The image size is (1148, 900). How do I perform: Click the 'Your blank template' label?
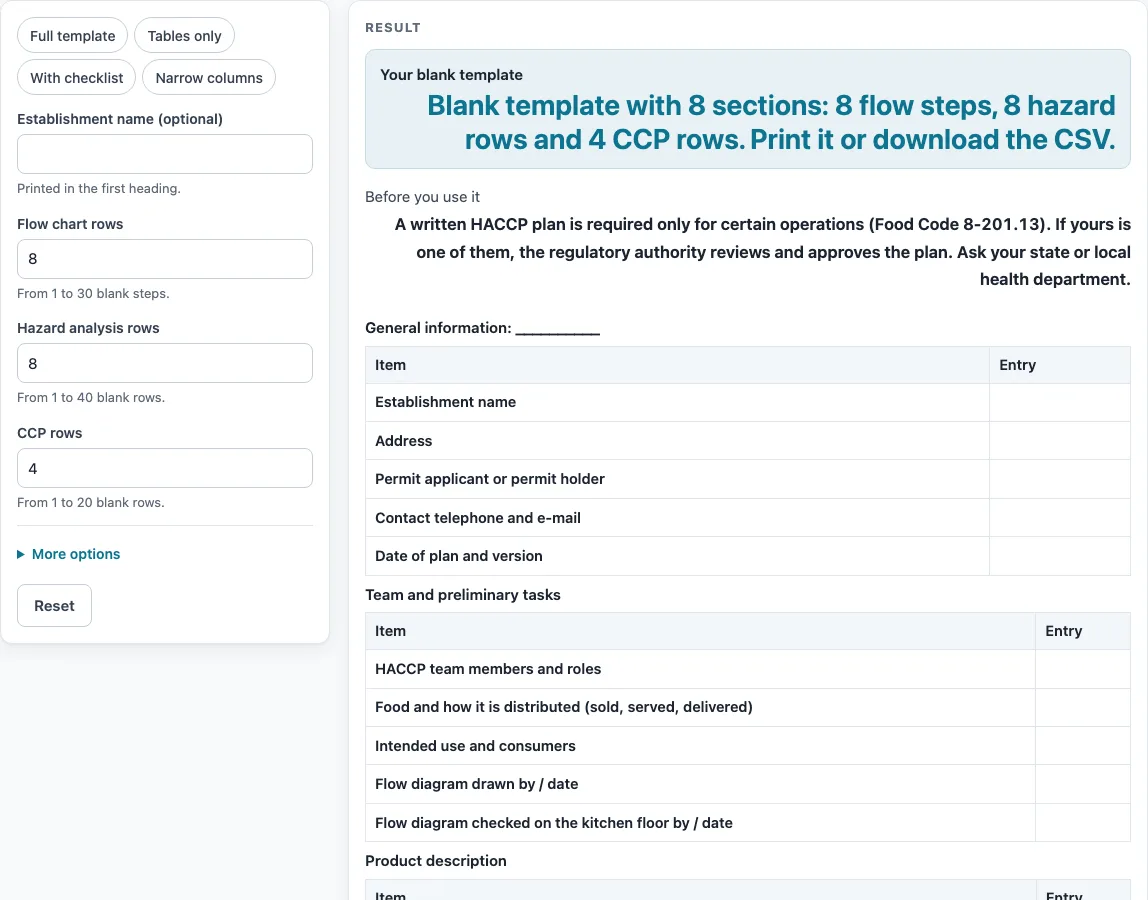[451, 75]
